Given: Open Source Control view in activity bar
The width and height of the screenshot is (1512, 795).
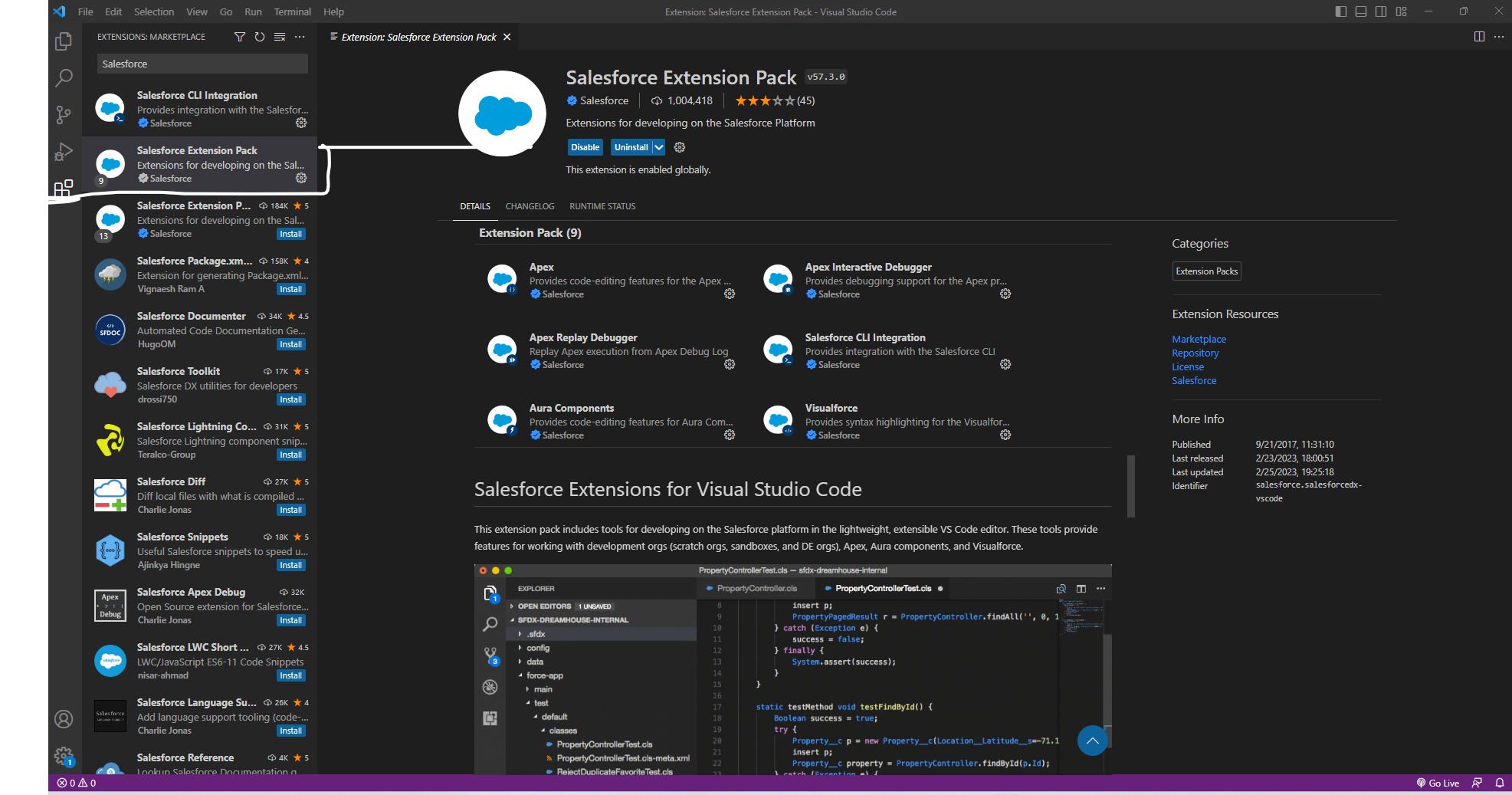Looking at the screenshot, I should tap(64, 115).
